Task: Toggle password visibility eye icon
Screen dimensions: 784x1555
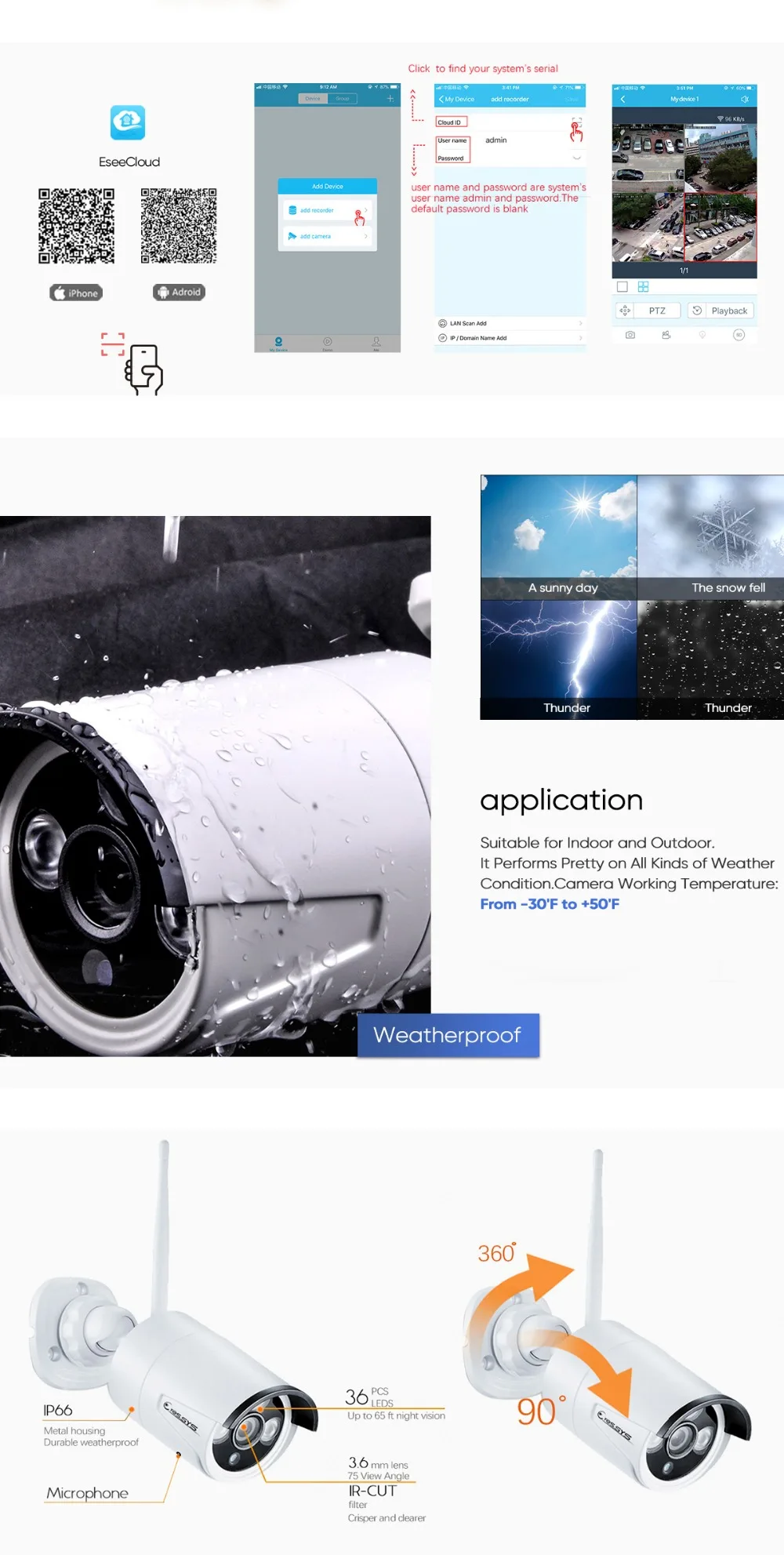Action: pyautogui.click(x=577, y=158)
